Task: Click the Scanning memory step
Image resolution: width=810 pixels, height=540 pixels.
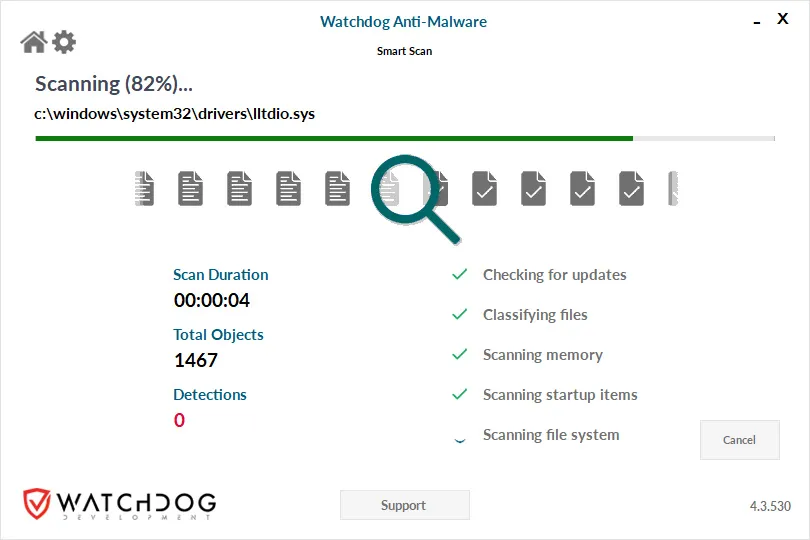Action: point(543,355)
